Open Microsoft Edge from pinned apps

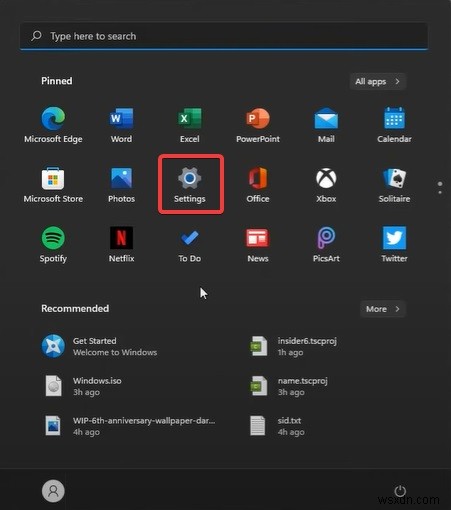point(53,125)
